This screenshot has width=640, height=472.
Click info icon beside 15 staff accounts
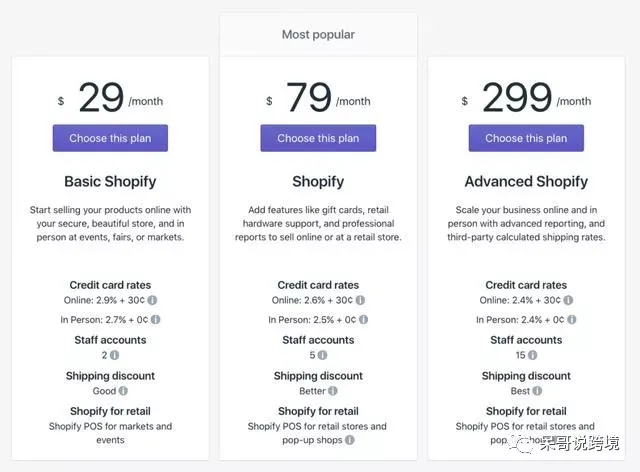(x=534, y=355)
